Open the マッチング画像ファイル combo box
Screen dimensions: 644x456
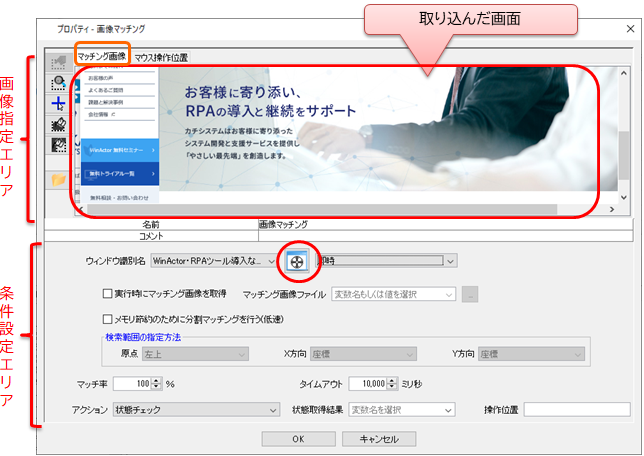coord(393,294)
